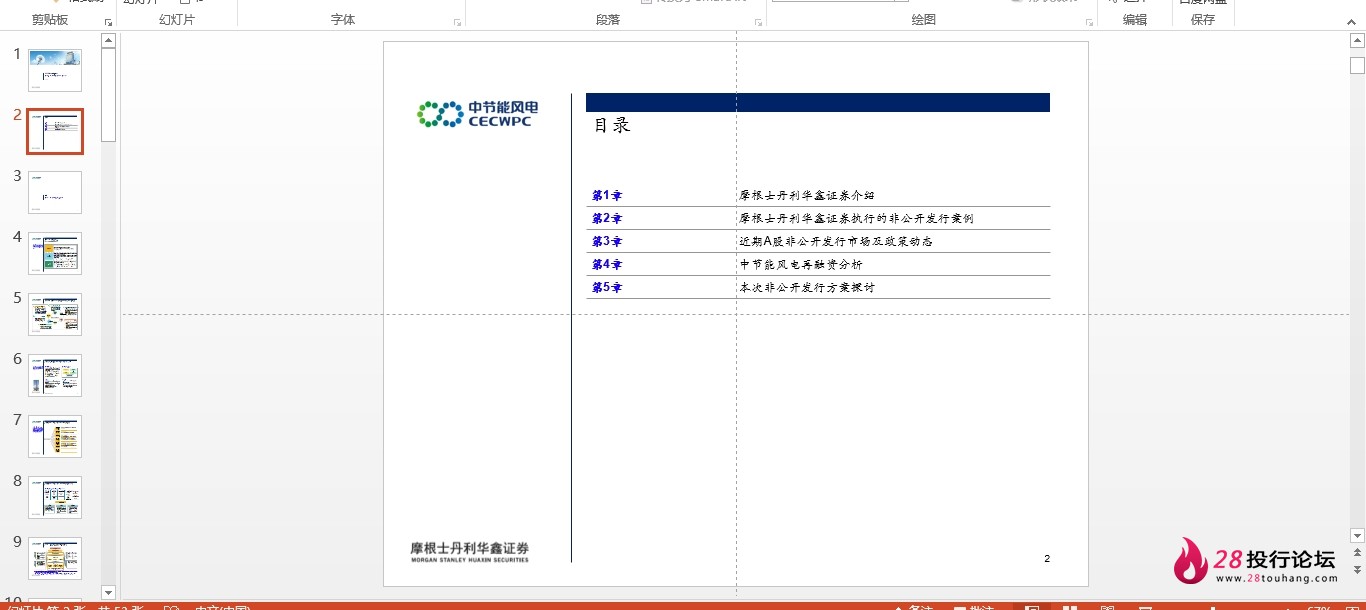Open the 段落 paragraph dialog launcher

[758, 21]
